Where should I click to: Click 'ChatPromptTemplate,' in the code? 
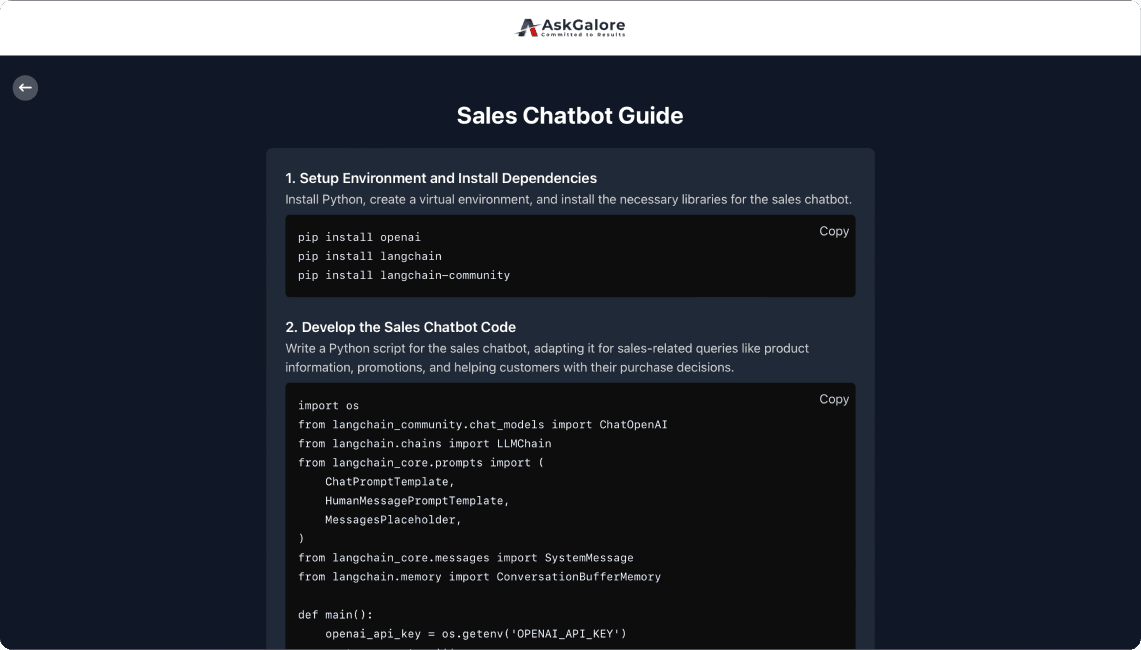pyautogui.click(x=390, y=482)
